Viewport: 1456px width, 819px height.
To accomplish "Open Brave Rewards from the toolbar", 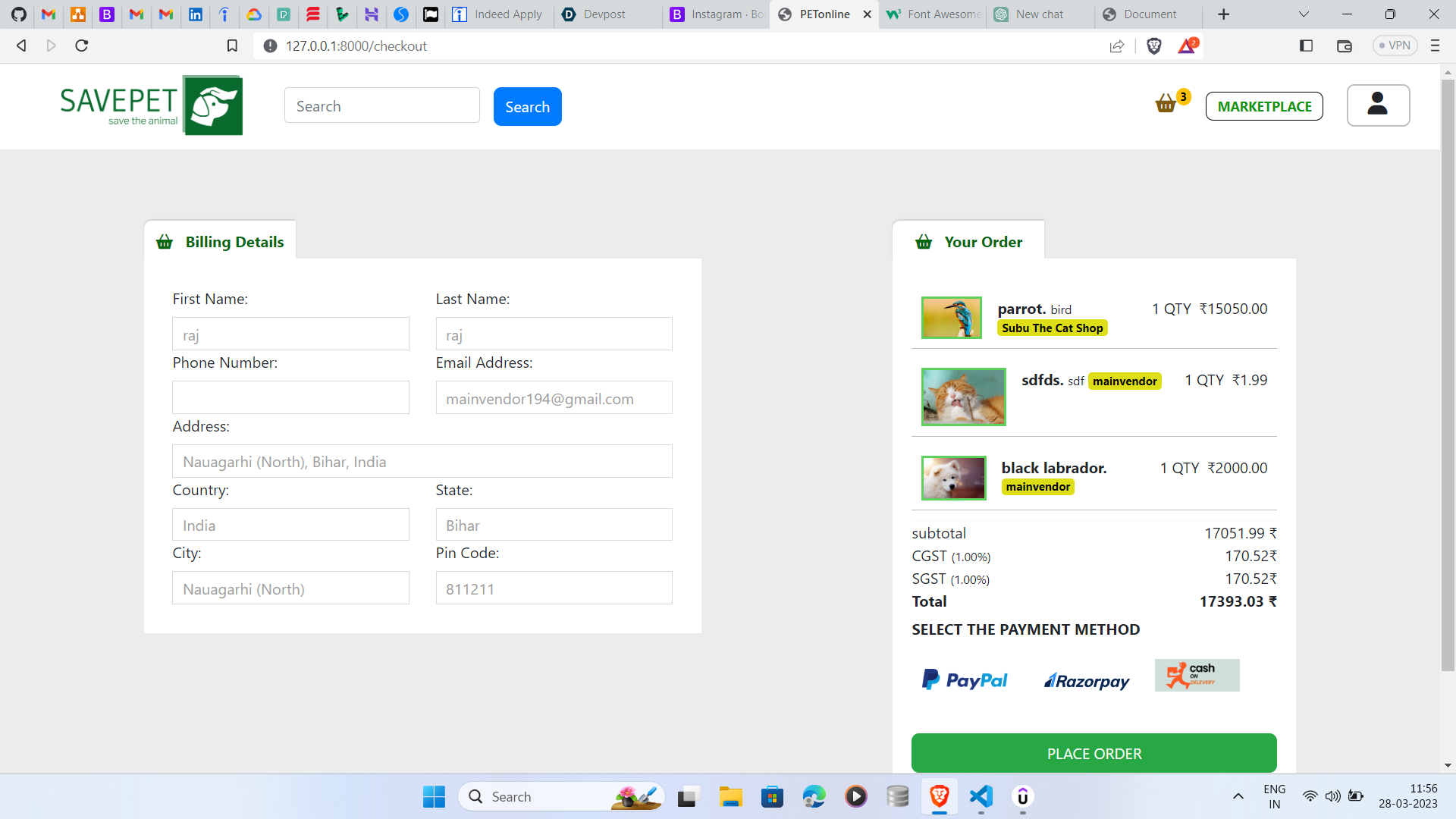I will 1187,45.
